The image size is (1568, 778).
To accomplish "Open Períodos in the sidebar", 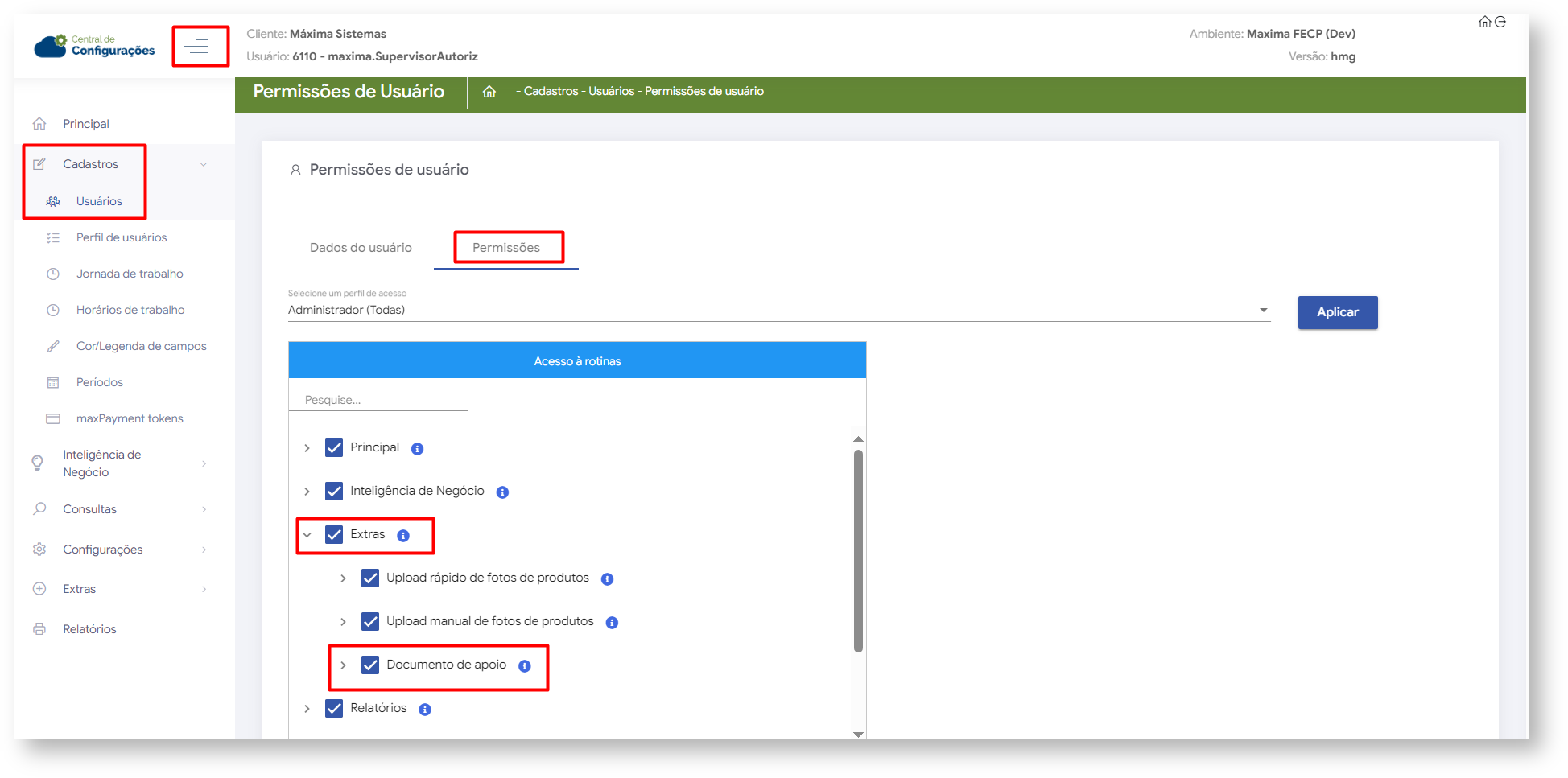I will click(x=100, y=382).
